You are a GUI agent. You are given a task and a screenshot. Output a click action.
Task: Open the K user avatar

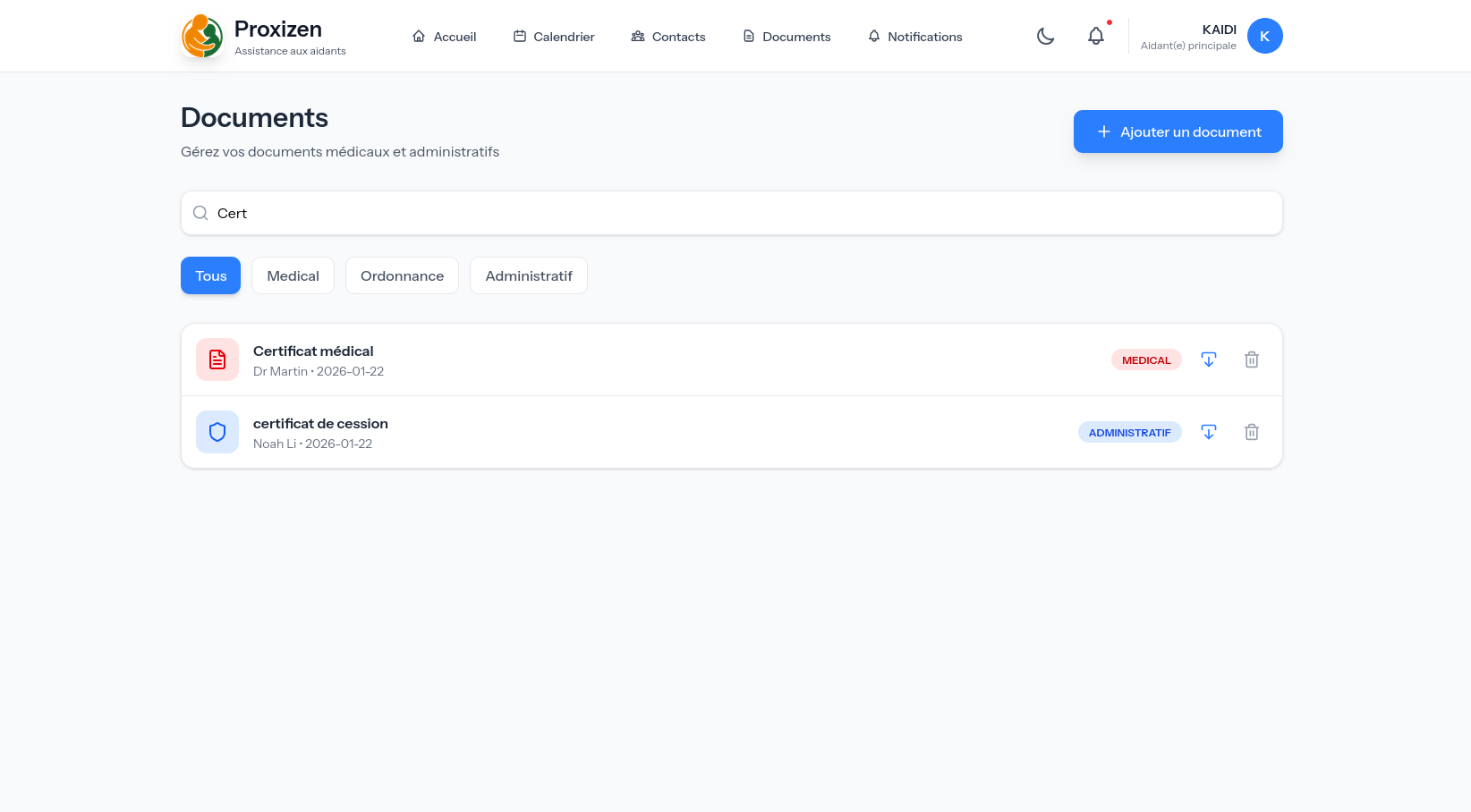(x=1264, y=36)
